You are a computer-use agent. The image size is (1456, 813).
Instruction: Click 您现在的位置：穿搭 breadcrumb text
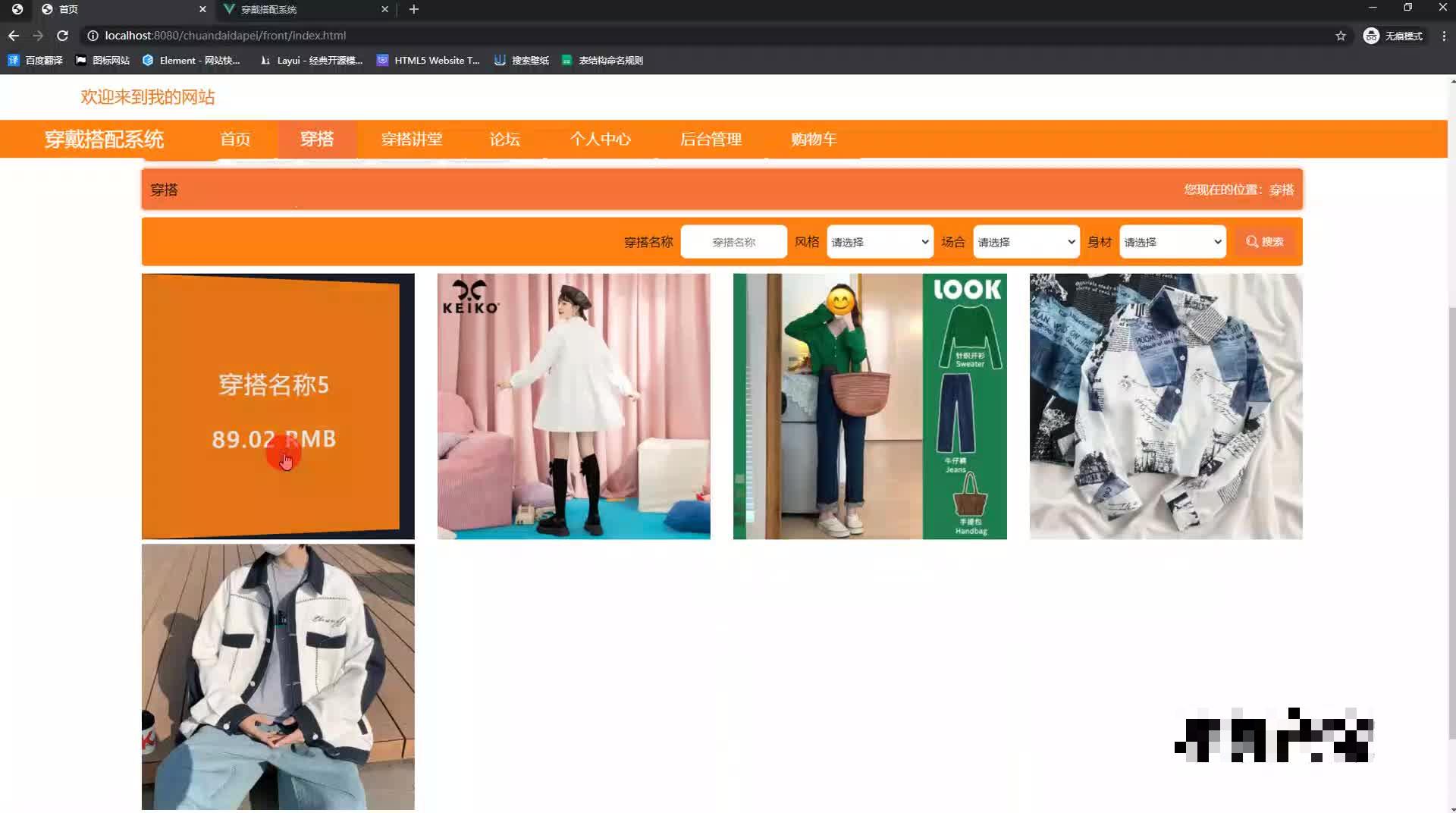(1239, 190)
